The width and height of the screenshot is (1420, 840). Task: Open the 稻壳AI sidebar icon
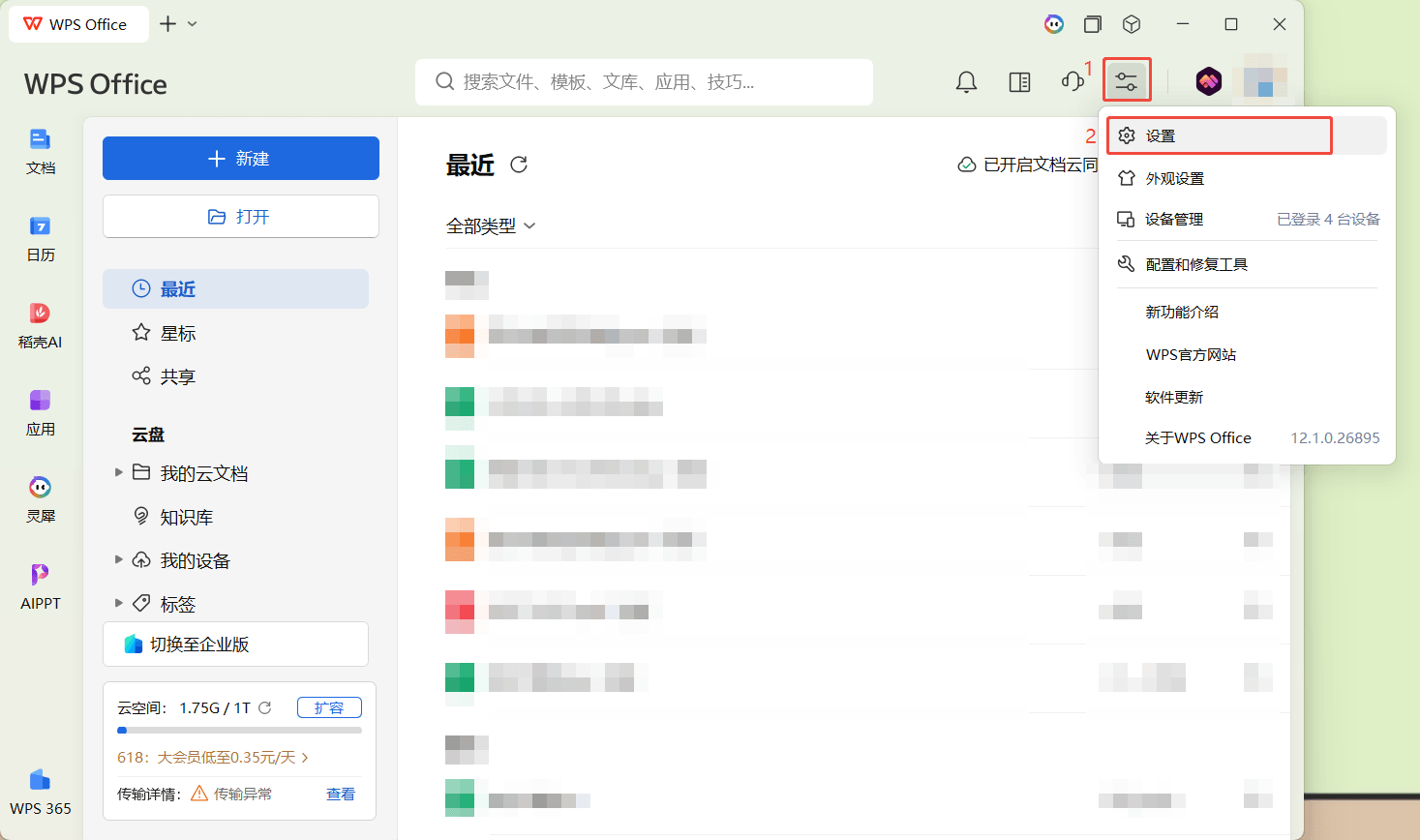tap(41, 326)
